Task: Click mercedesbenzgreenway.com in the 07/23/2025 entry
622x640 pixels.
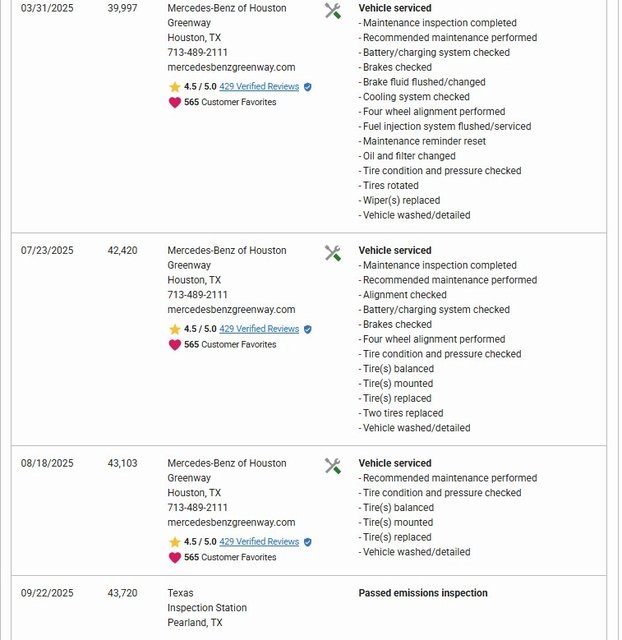Action: pyautogui.click(x=231, y=310)
